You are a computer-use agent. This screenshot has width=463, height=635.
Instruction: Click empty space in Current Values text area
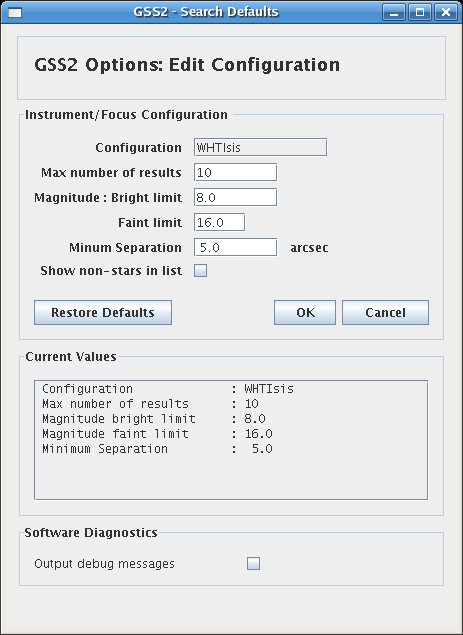[231, 478]
